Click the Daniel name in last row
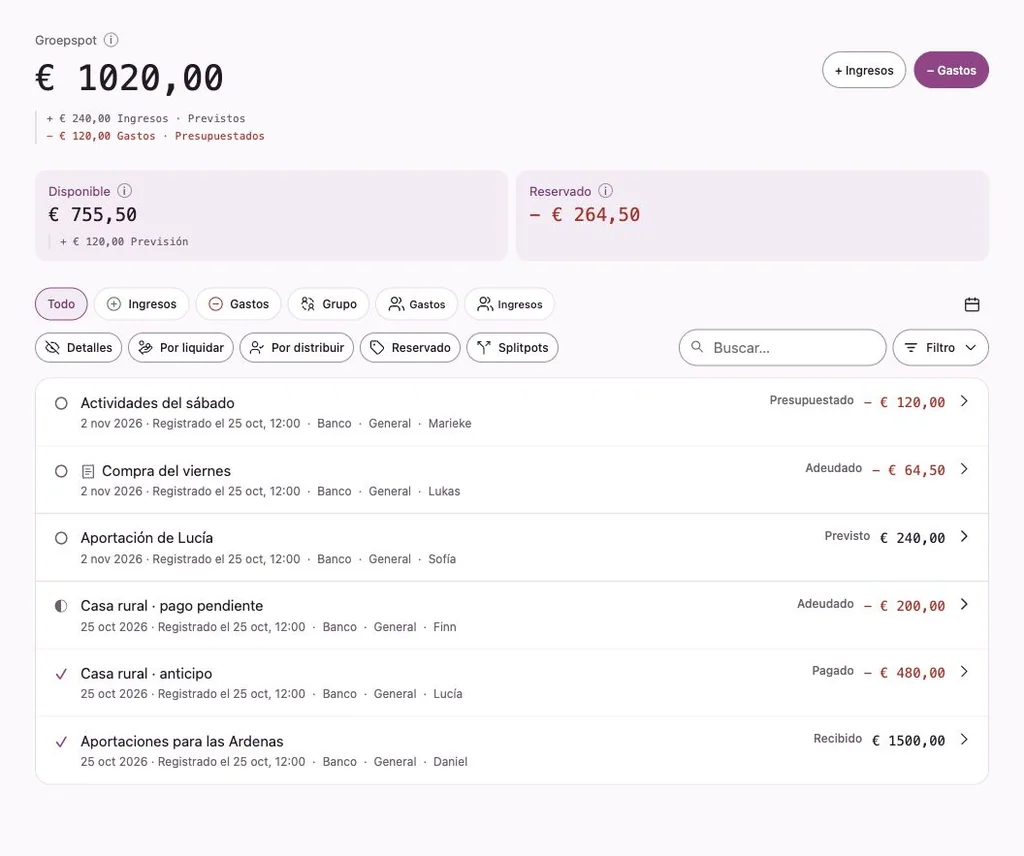This screenshot has width=1024, height=856. point(451,761)
